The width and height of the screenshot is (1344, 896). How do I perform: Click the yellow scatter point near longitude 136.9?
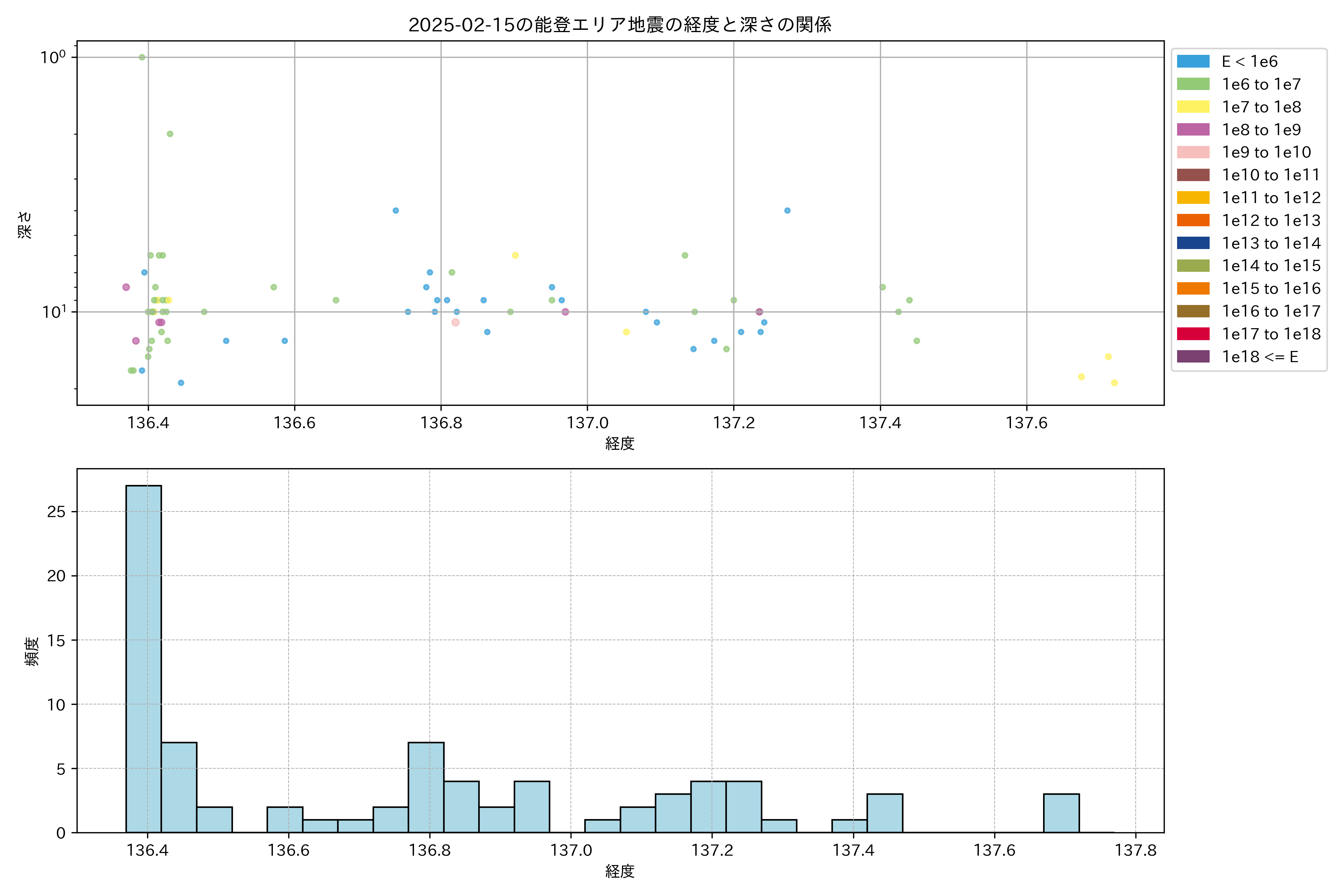[x=515, y=255]
